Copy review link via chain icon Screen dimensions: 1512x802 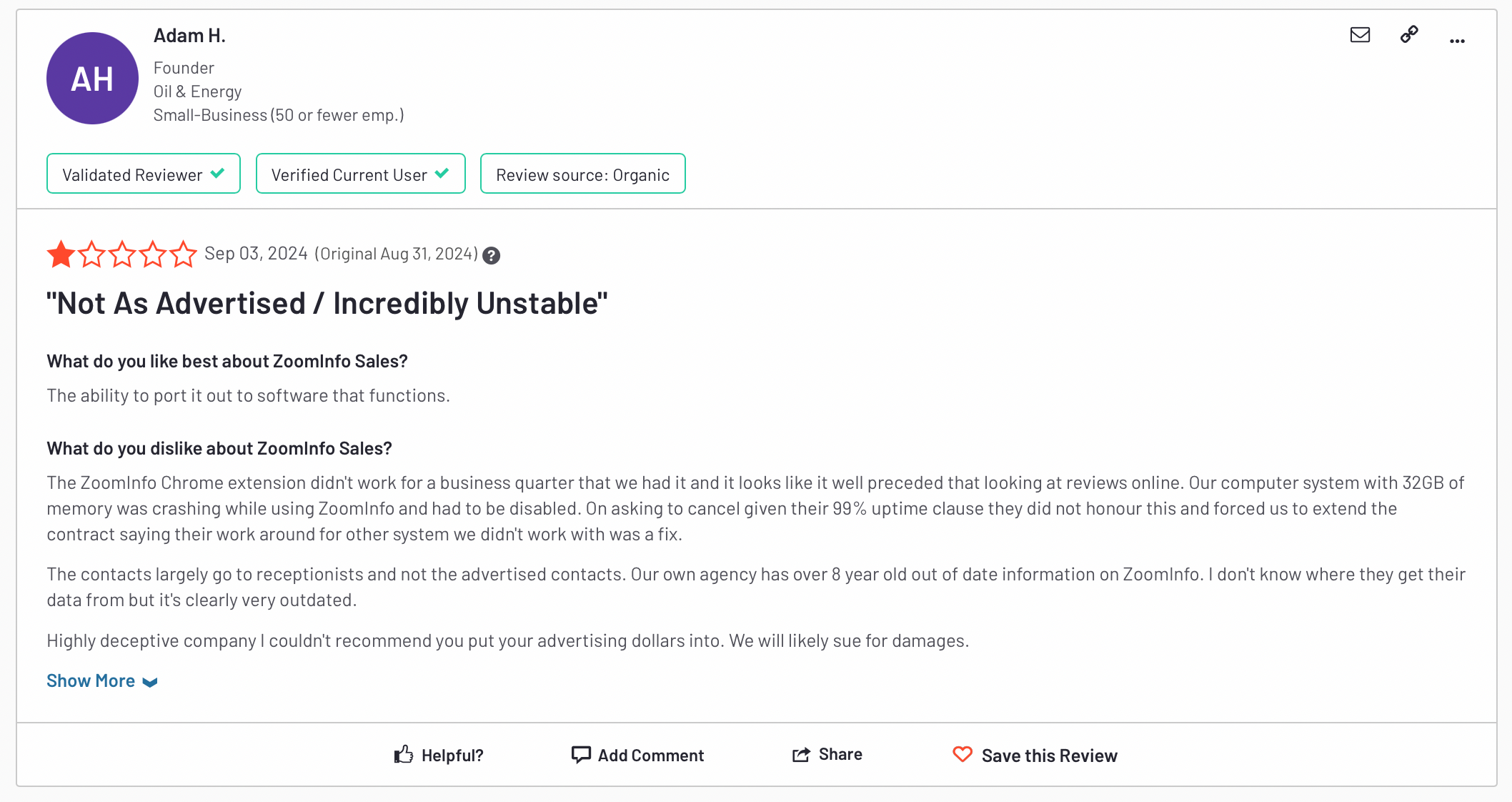1409,34
